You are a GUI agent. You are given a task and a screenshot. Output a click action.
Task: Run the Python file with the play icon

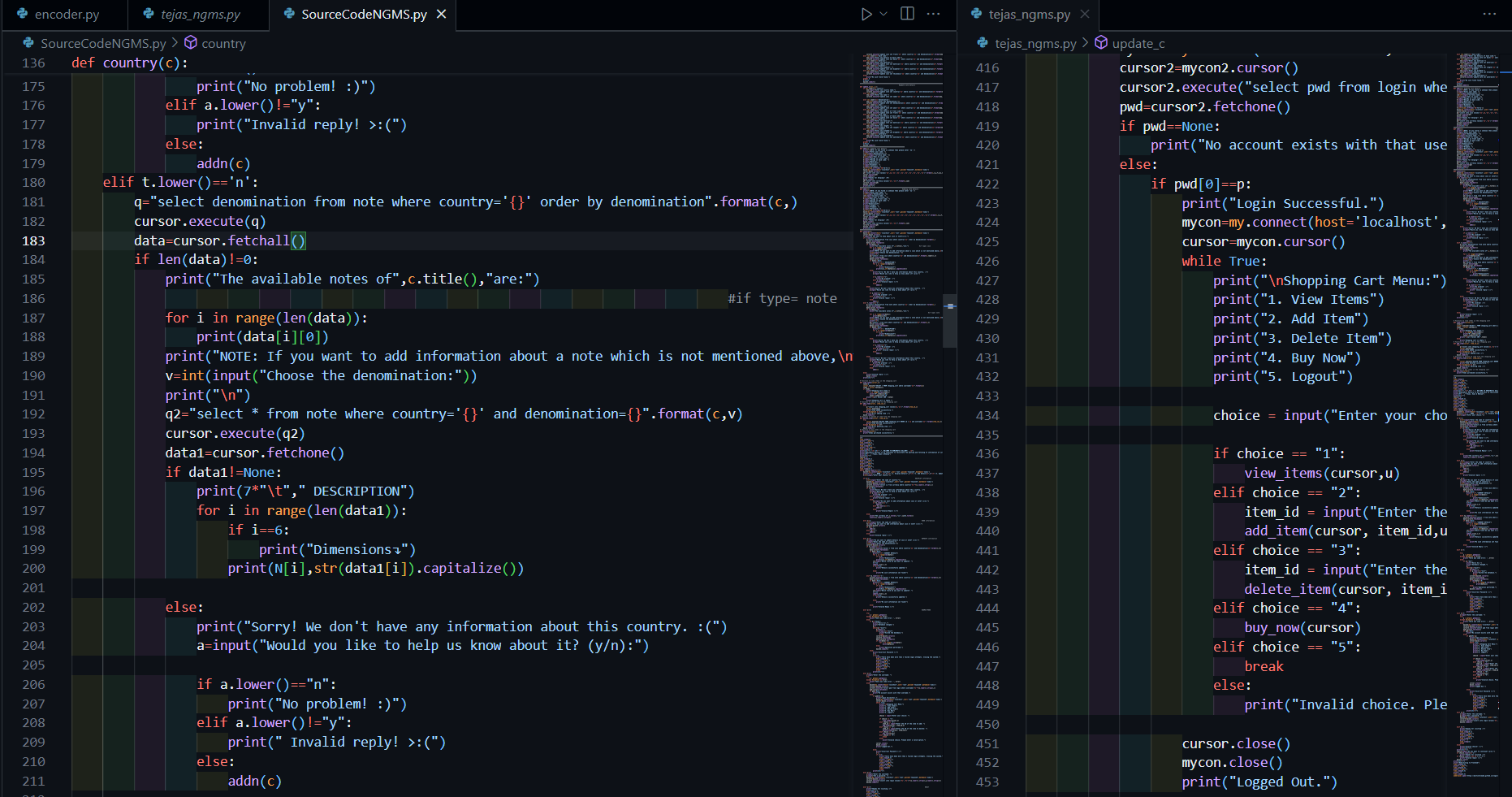click(866, 14)
